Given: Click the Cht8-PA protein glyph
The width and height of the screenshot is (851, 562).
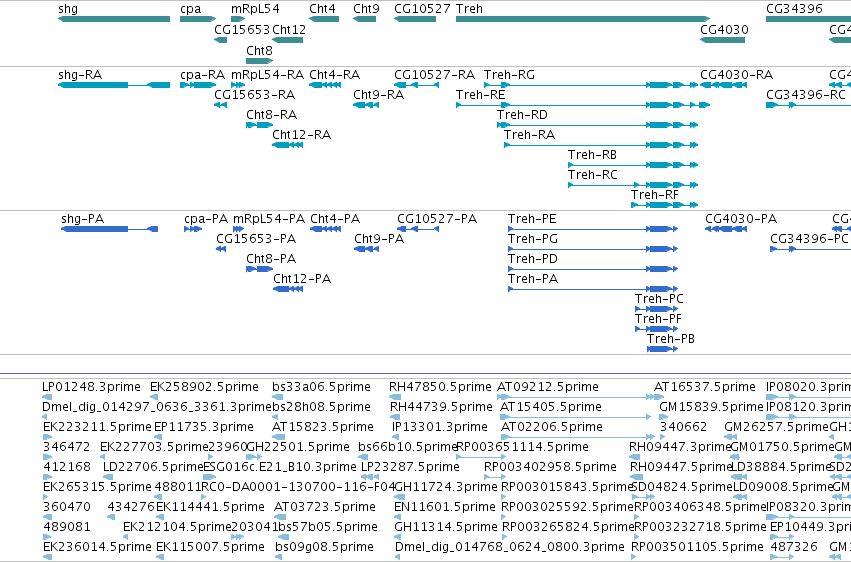Looking at the screenshot, I should pyautogui.click(x=259, y=269).
